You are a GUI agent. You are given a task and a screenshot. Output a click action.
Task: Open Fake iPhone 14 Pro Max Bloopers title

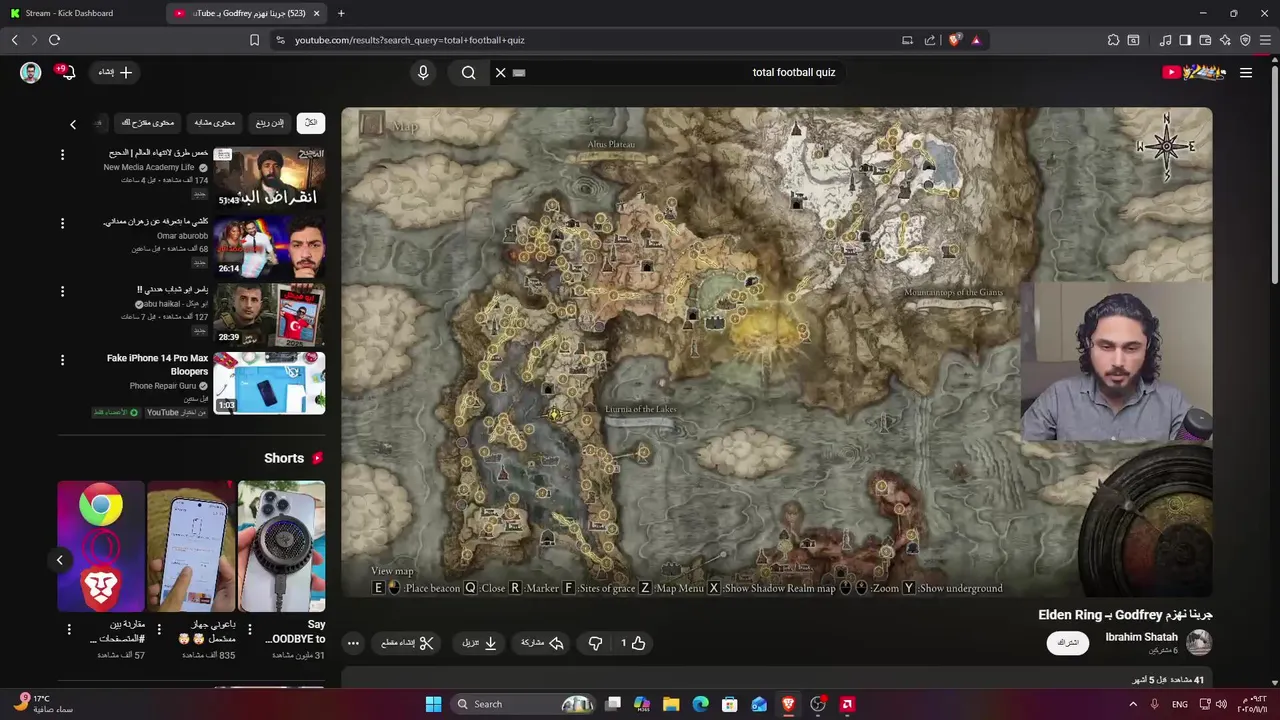pos(158,364)
